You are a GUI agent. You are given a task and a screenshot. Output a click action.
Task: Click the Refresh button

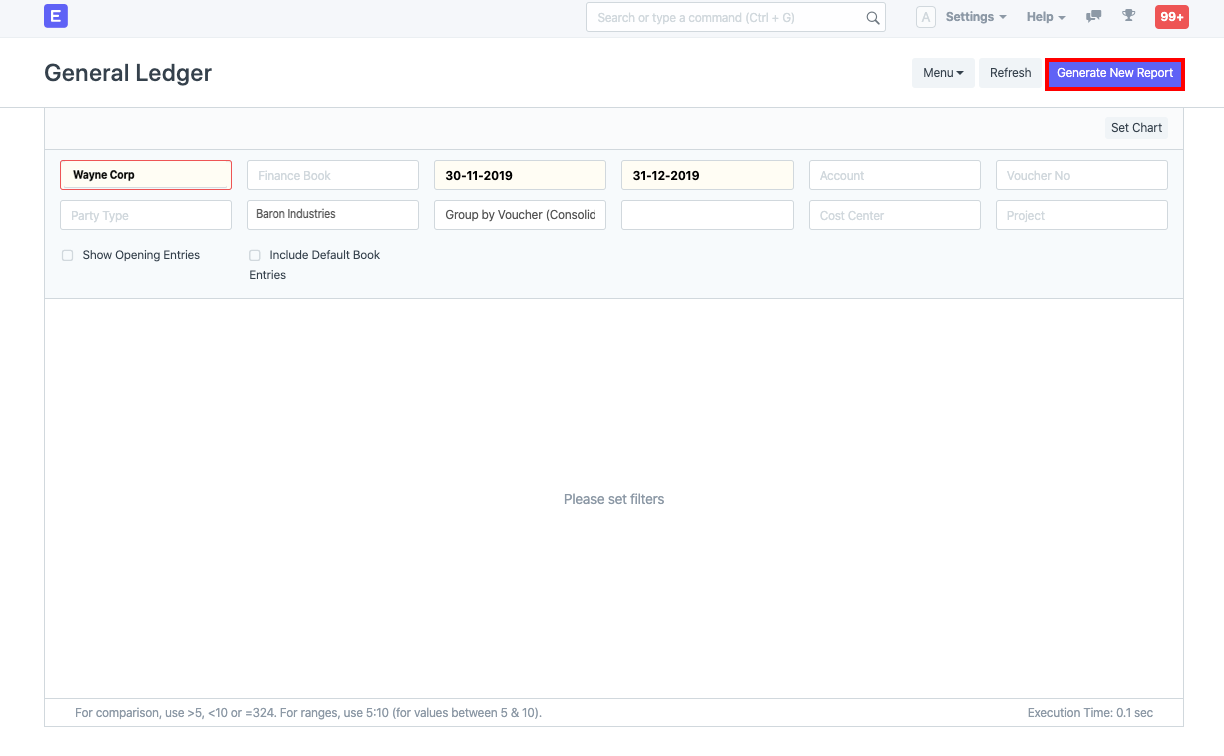point(1009,72)
